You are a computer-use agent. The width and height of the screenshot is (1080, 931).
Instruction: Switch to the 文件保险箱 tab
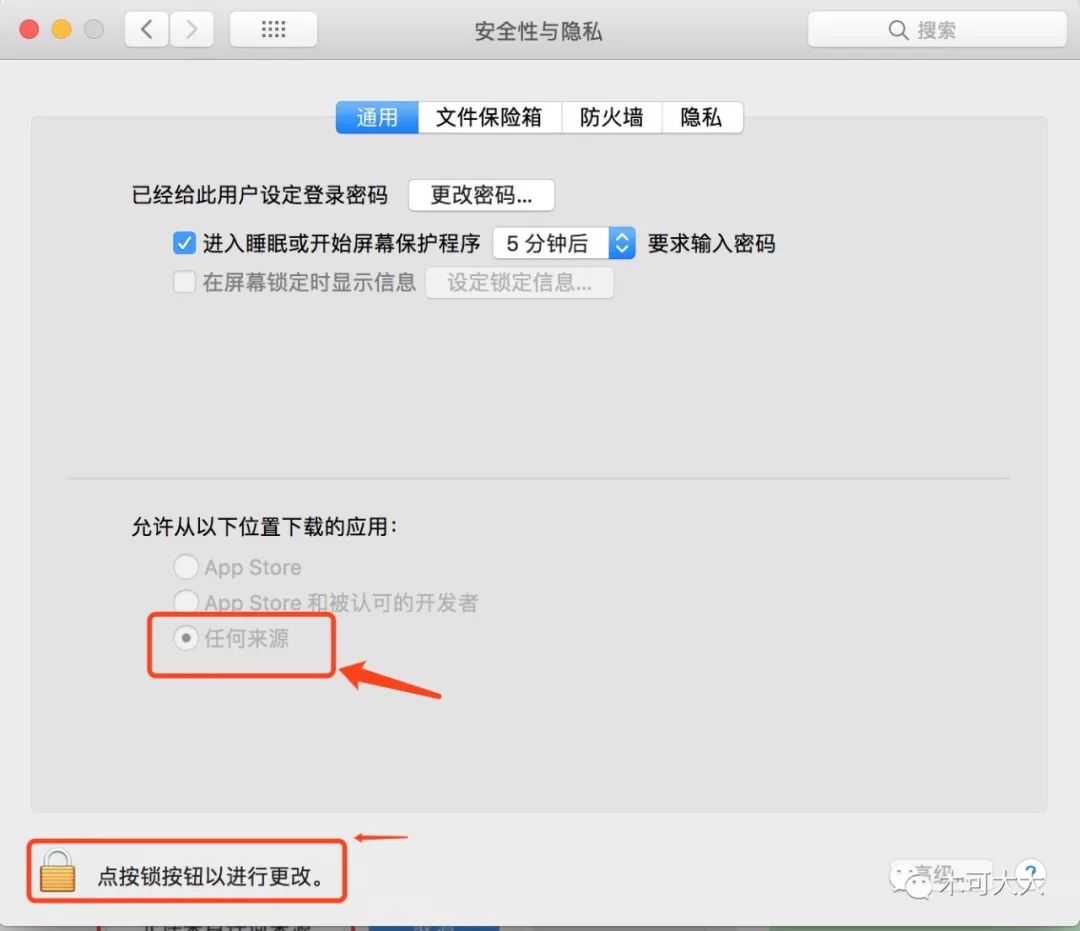pos(489,117)
